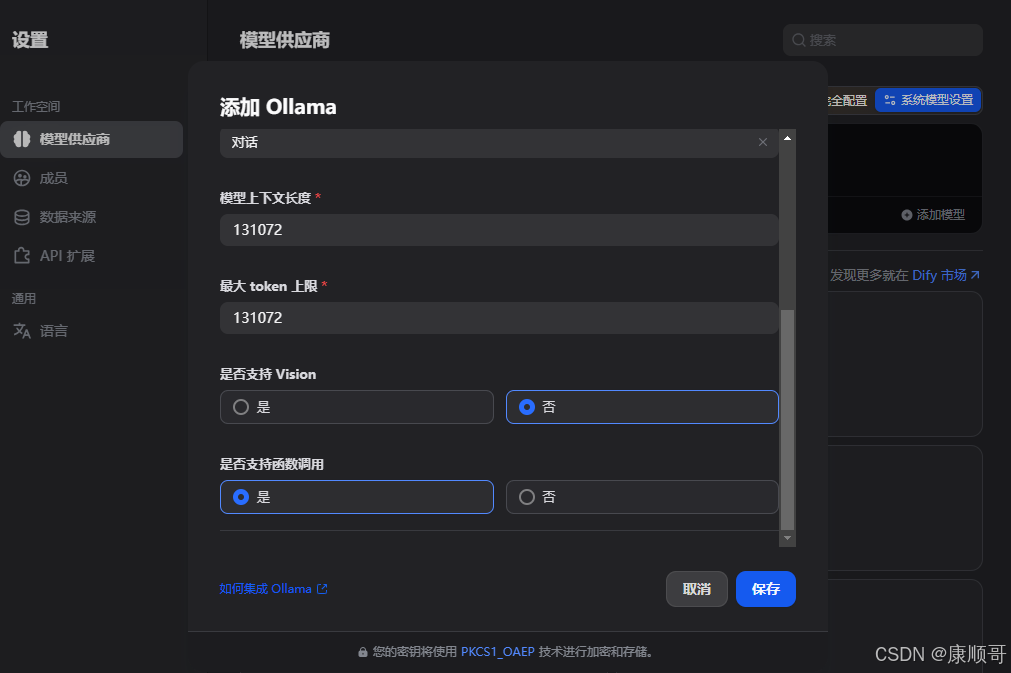
Task: Open the 如何集成 Ollama help link
Action: pyautogui.click(x=265, y=589)
